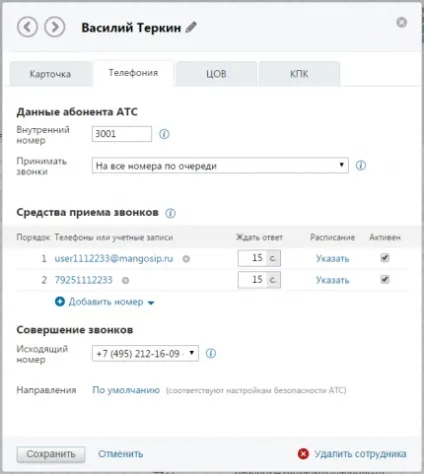Open the Исходящий номер dropdown
Viewport: 424px width, 474px height.
[145, 353]
